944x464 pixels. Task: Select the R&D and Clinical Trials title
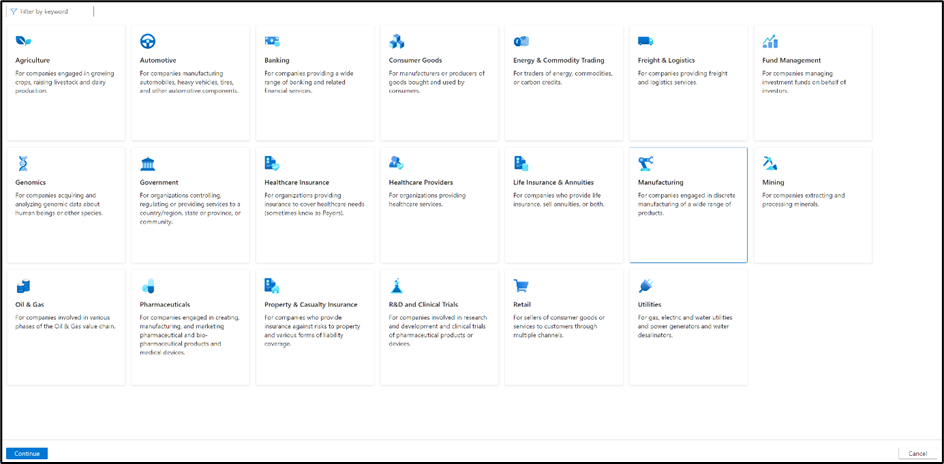(423, 305)
